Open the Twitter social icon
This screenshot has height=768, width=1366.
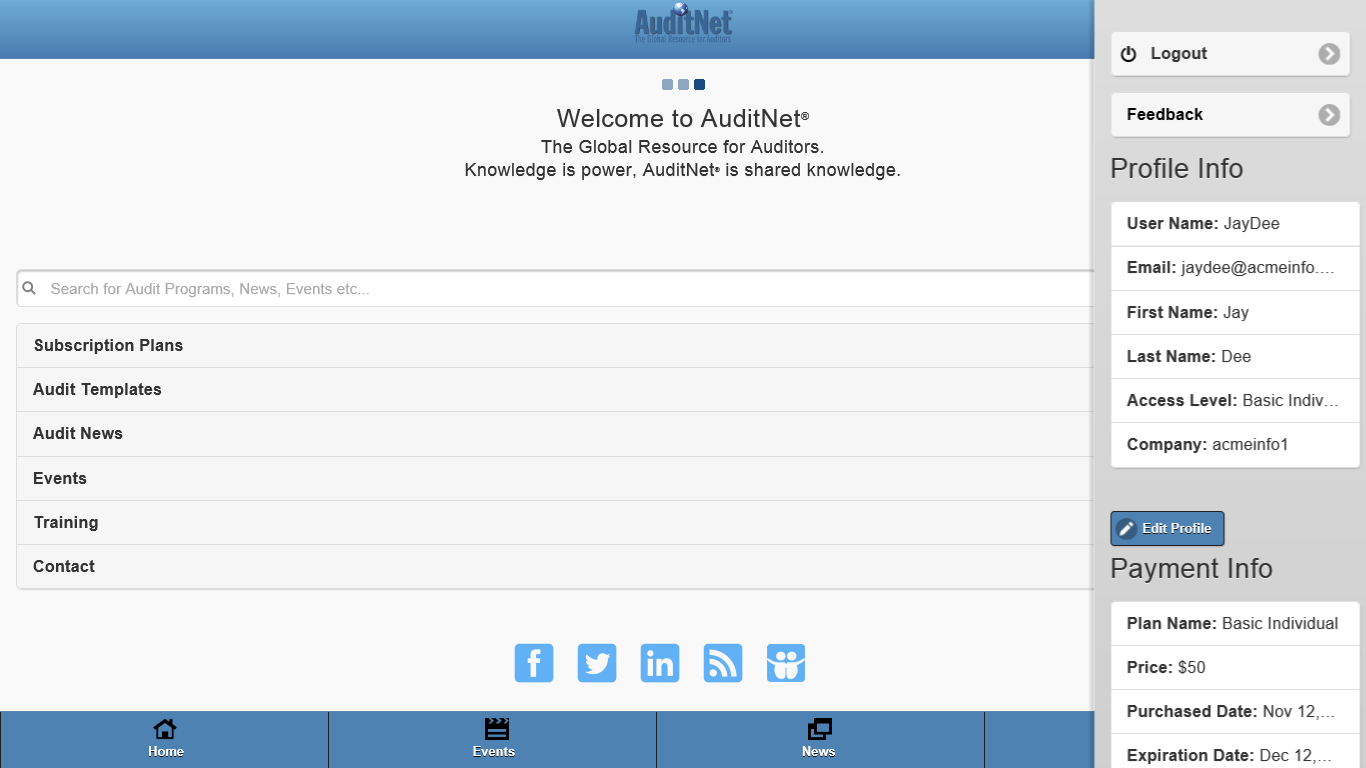point(597,663)
